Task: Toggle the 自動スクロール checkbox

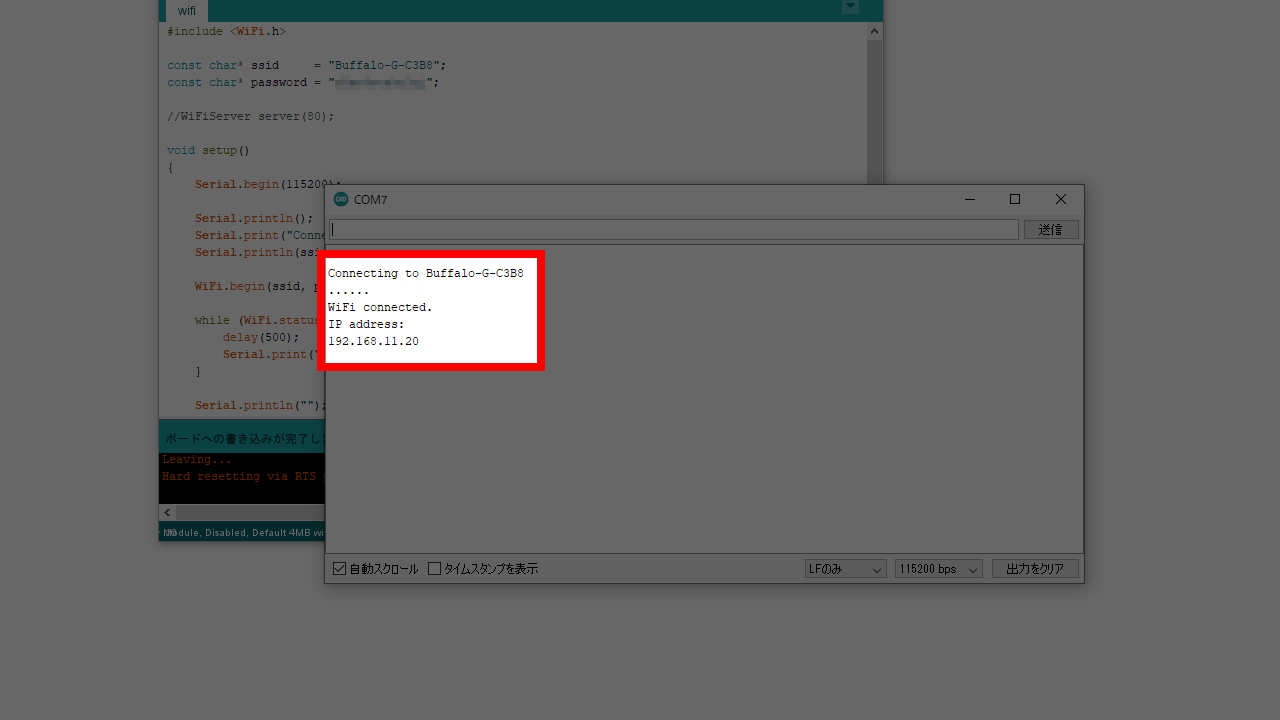Action: [x=340, y=569]
